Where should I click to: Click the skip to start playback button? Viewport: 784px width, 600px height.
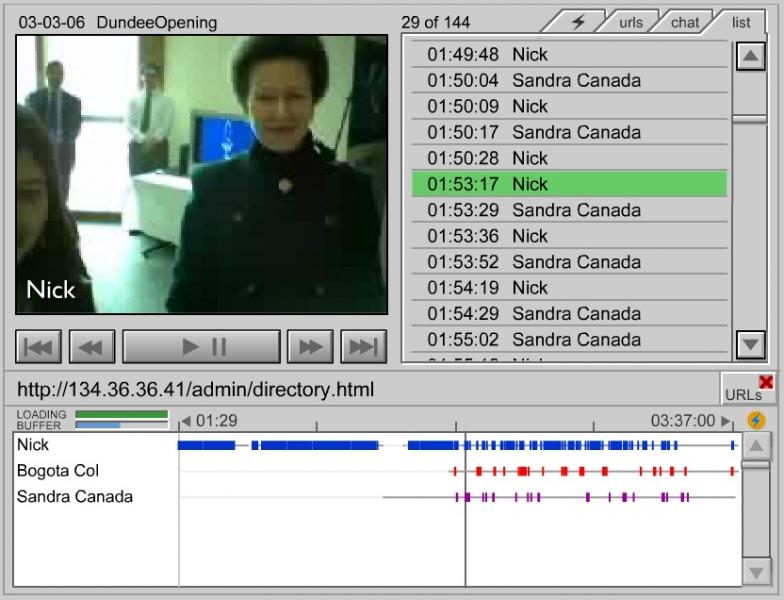point(40,346)
